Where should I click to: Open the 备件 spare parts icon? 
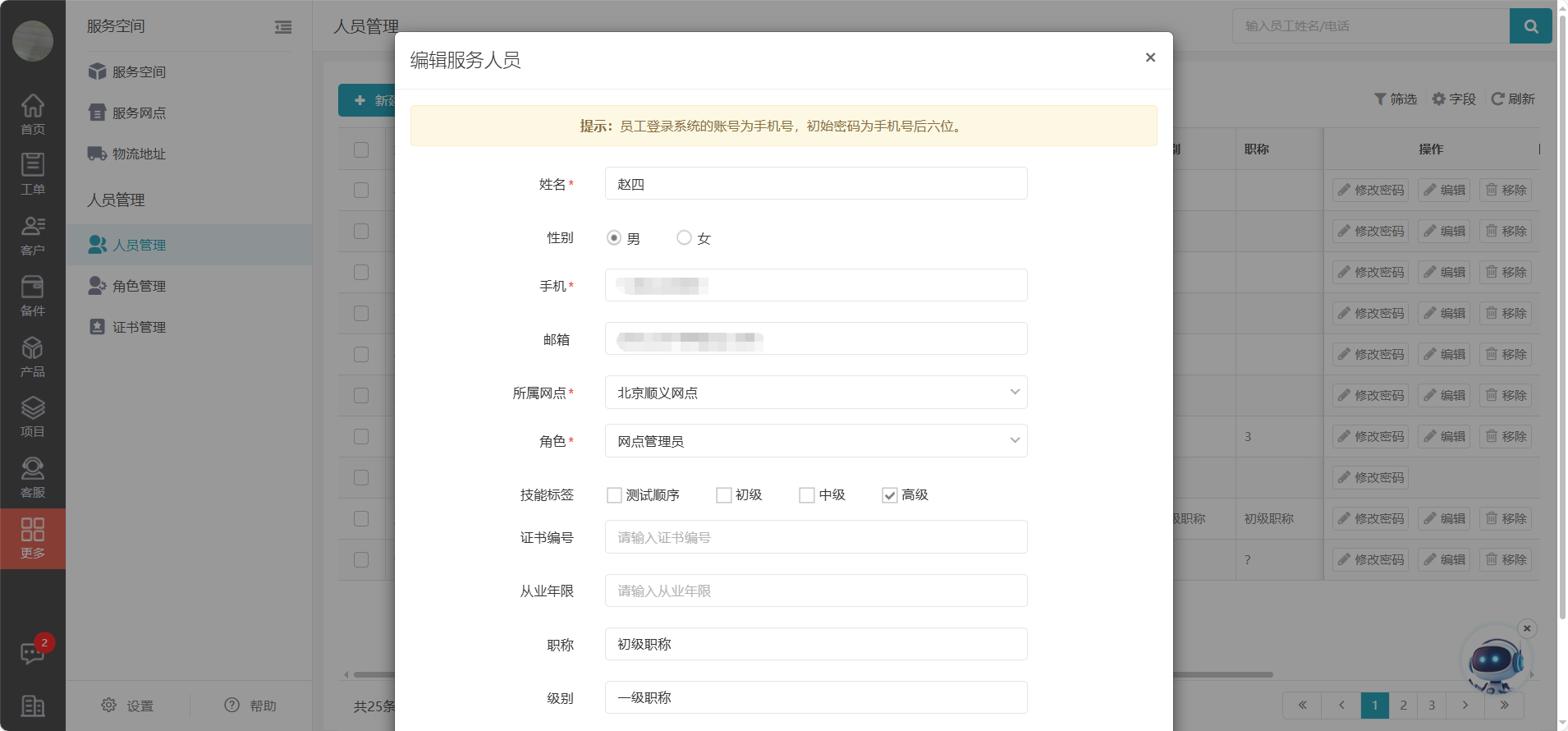point(32,295)
